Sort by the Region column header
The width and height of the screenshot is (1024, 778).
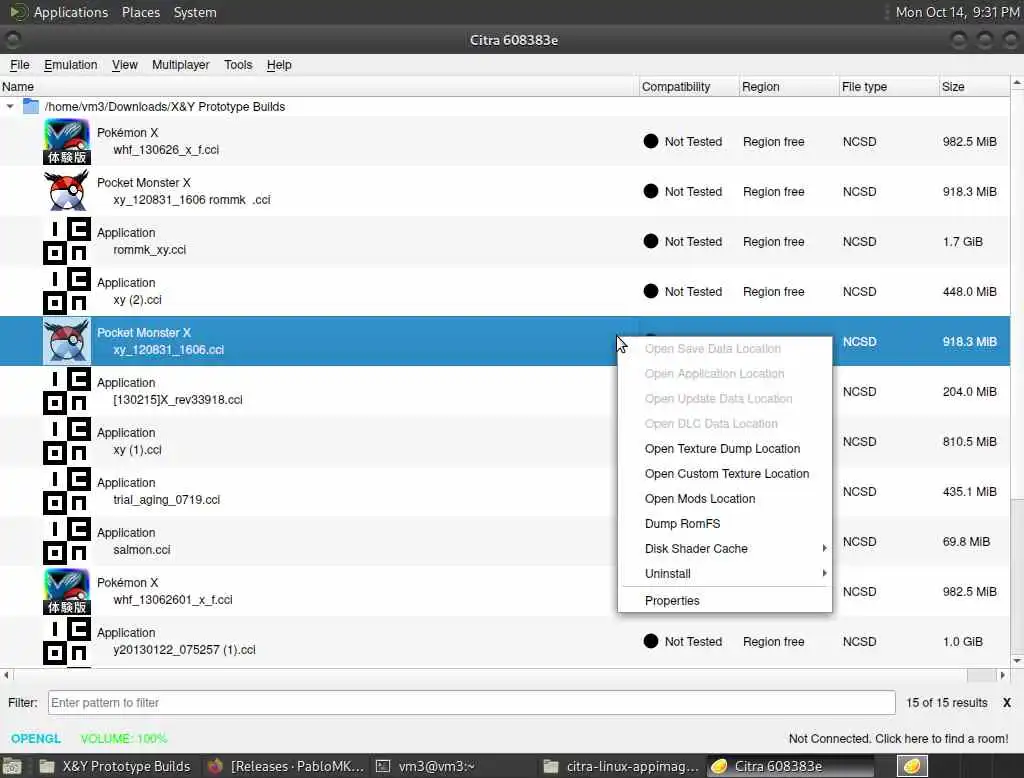pyautogui.click(x=789, y=86)
